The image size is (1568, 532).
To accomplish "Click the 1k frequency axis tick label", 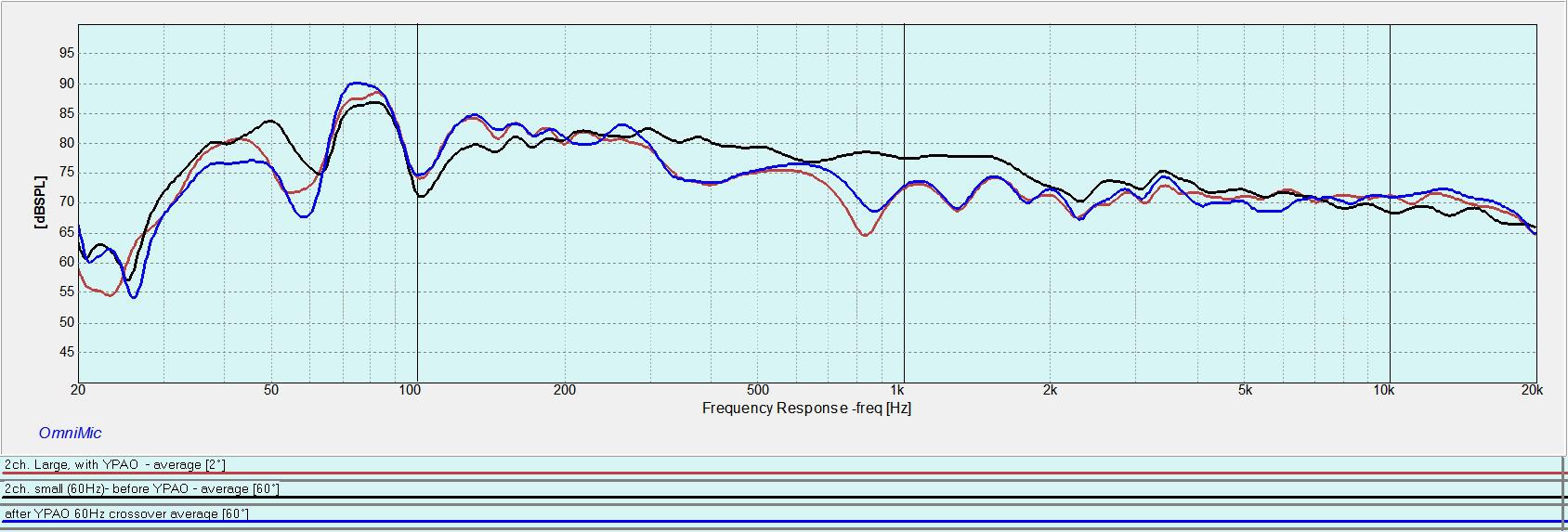I will click(x=896, y=390).
